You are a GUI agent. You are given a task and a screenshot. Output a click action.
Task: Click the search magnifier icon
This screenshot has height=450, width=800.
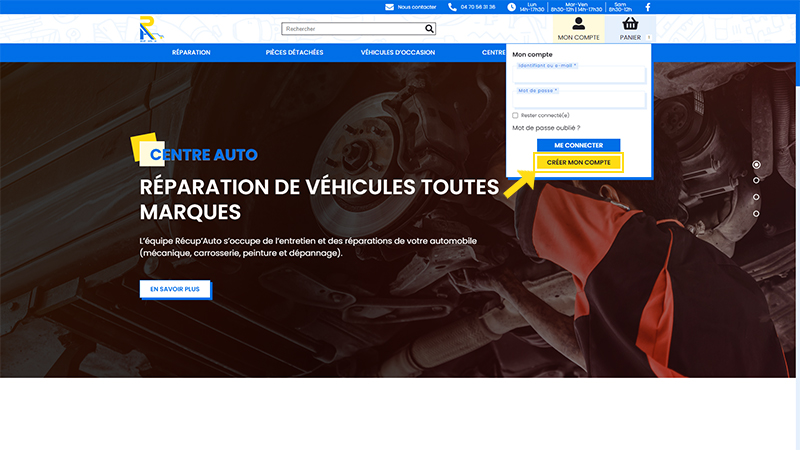point(429,29)
